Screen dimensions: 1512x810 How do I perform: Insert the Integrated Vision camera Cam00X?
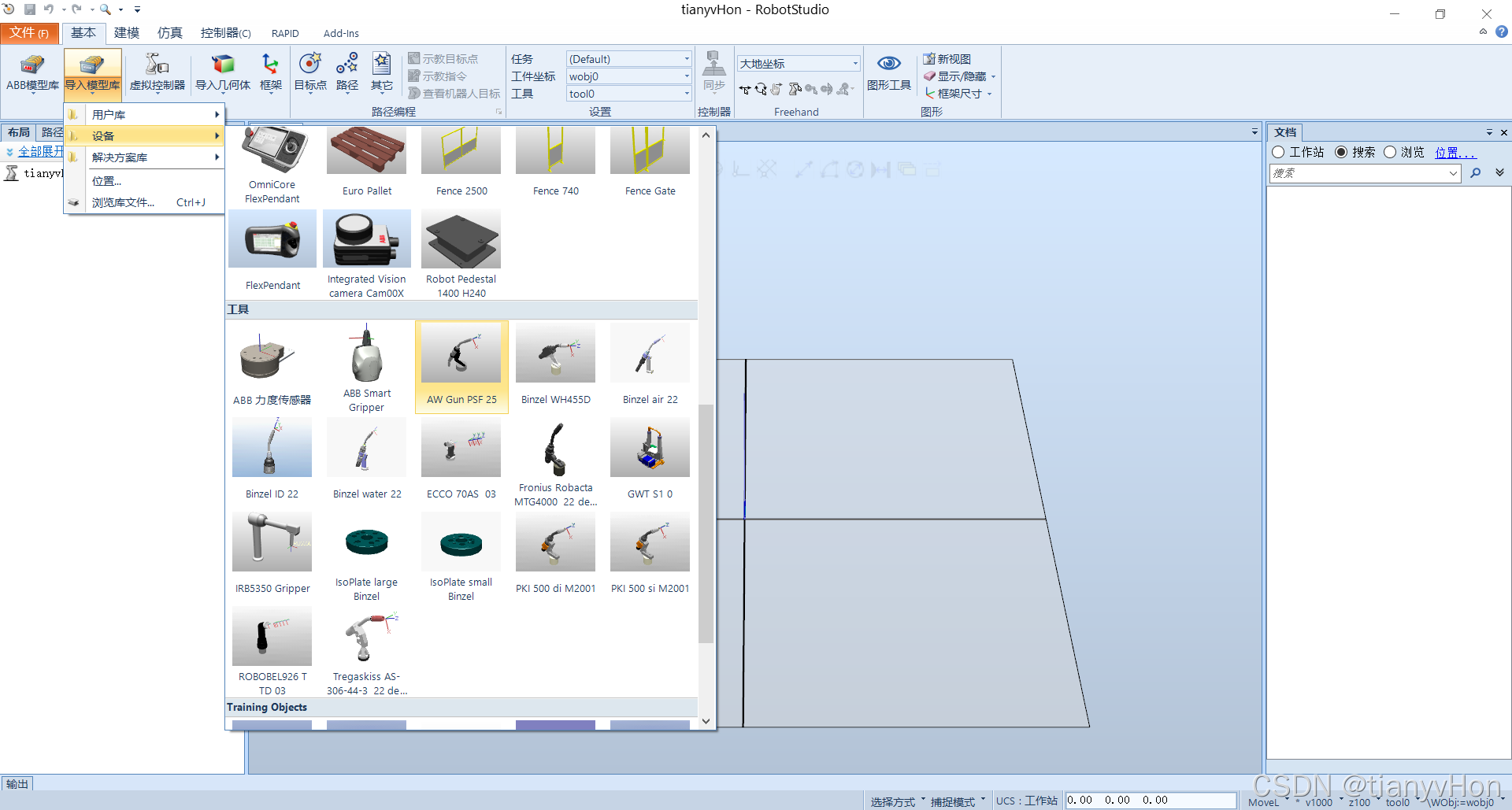tap(366, 255)
